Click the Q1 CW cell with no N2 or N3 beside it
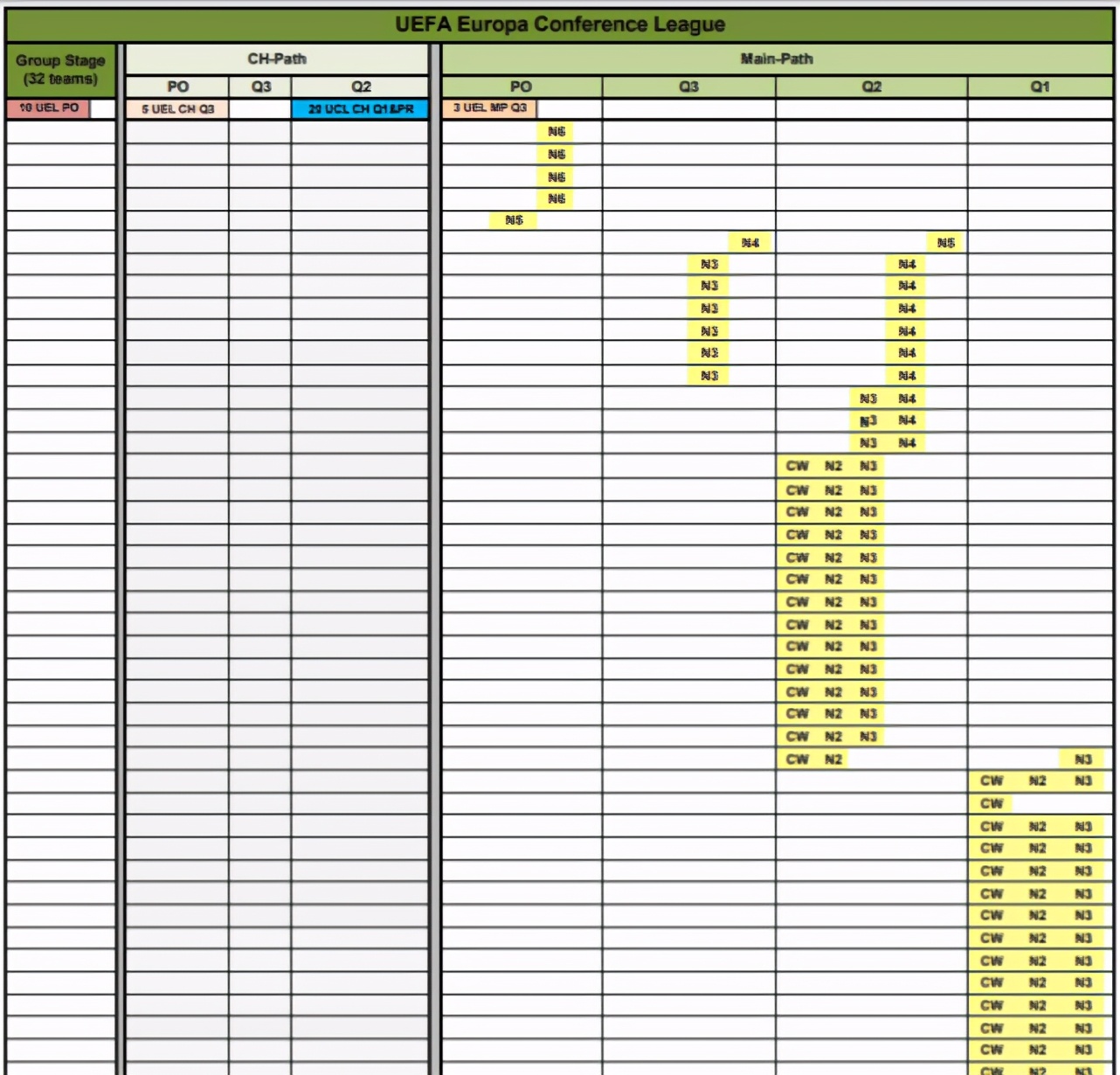The image size is (1120, 1075). (991, 803)
